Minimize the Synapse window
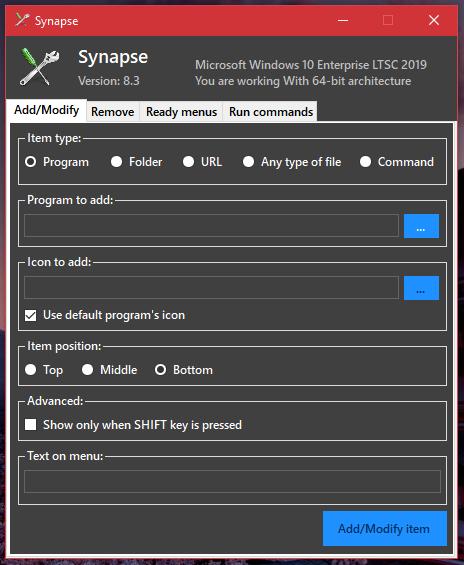Image resolution: width=464 pixels, height=565 pixels. pyautogui.click(x=343, y=20)
